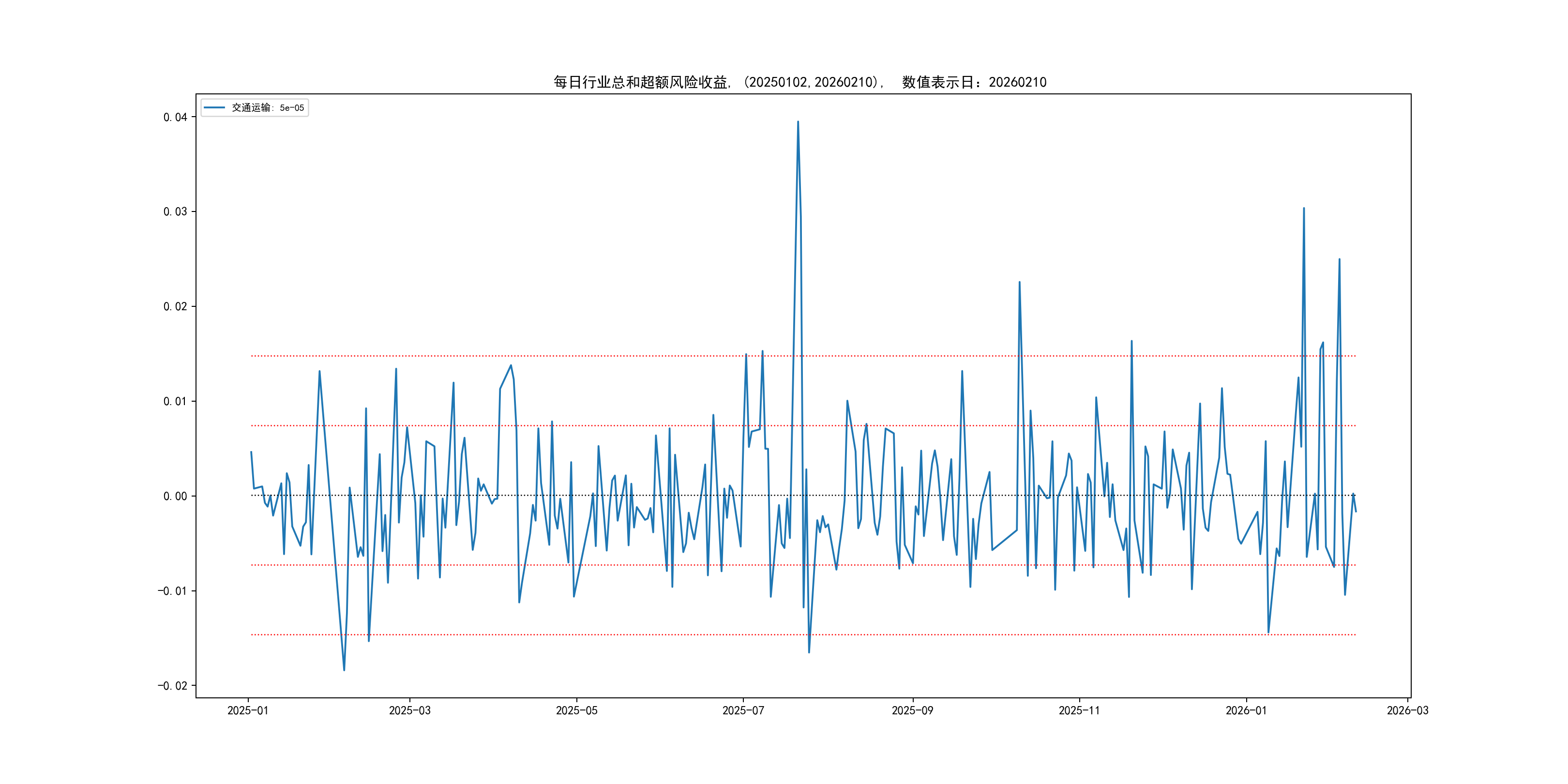The height and width of the screenshot is (784, 1568).
Task: Click the legend label 交通运输: 5e-05
Action: coord(267,108)
